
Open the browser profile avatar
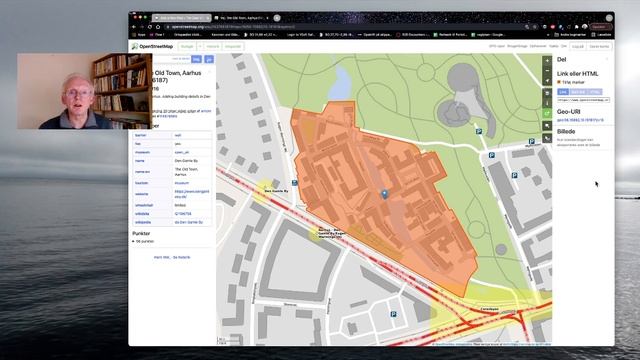585,27
